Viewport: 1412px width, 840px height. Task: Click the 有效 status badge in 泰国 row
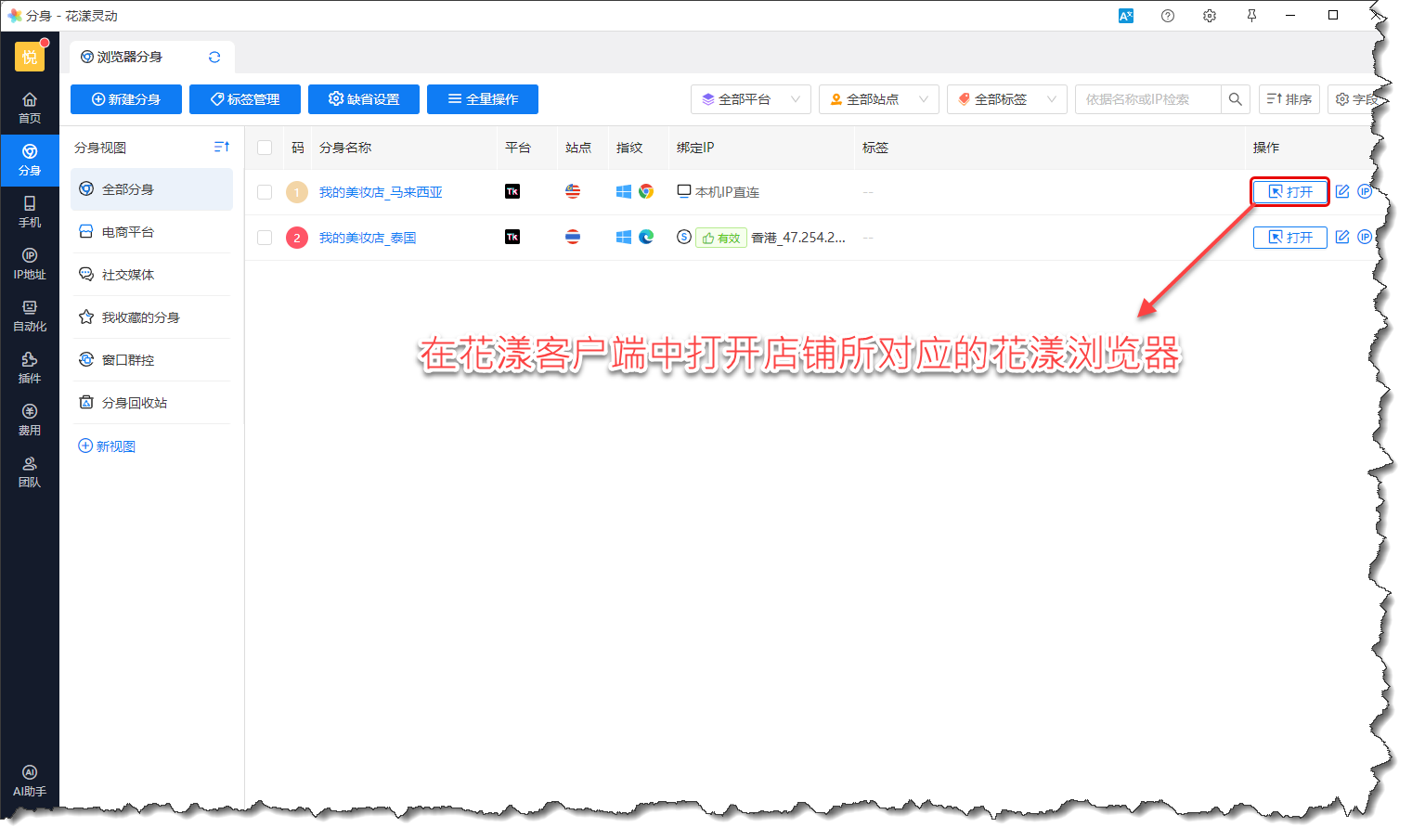(721, 238)
